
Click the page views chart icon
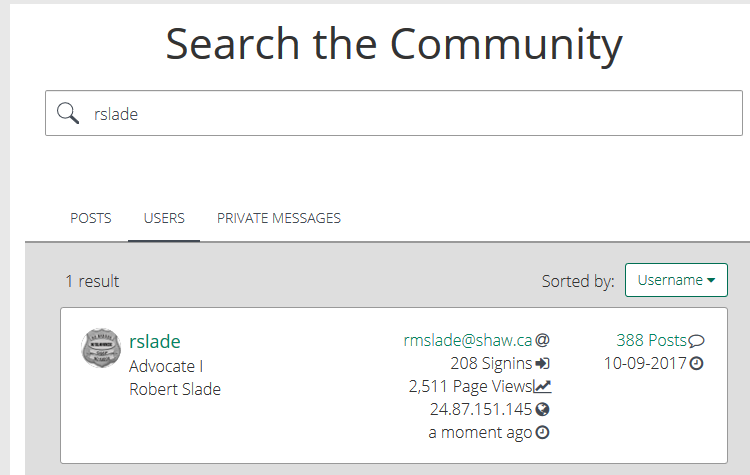click(x=542, y=387)
